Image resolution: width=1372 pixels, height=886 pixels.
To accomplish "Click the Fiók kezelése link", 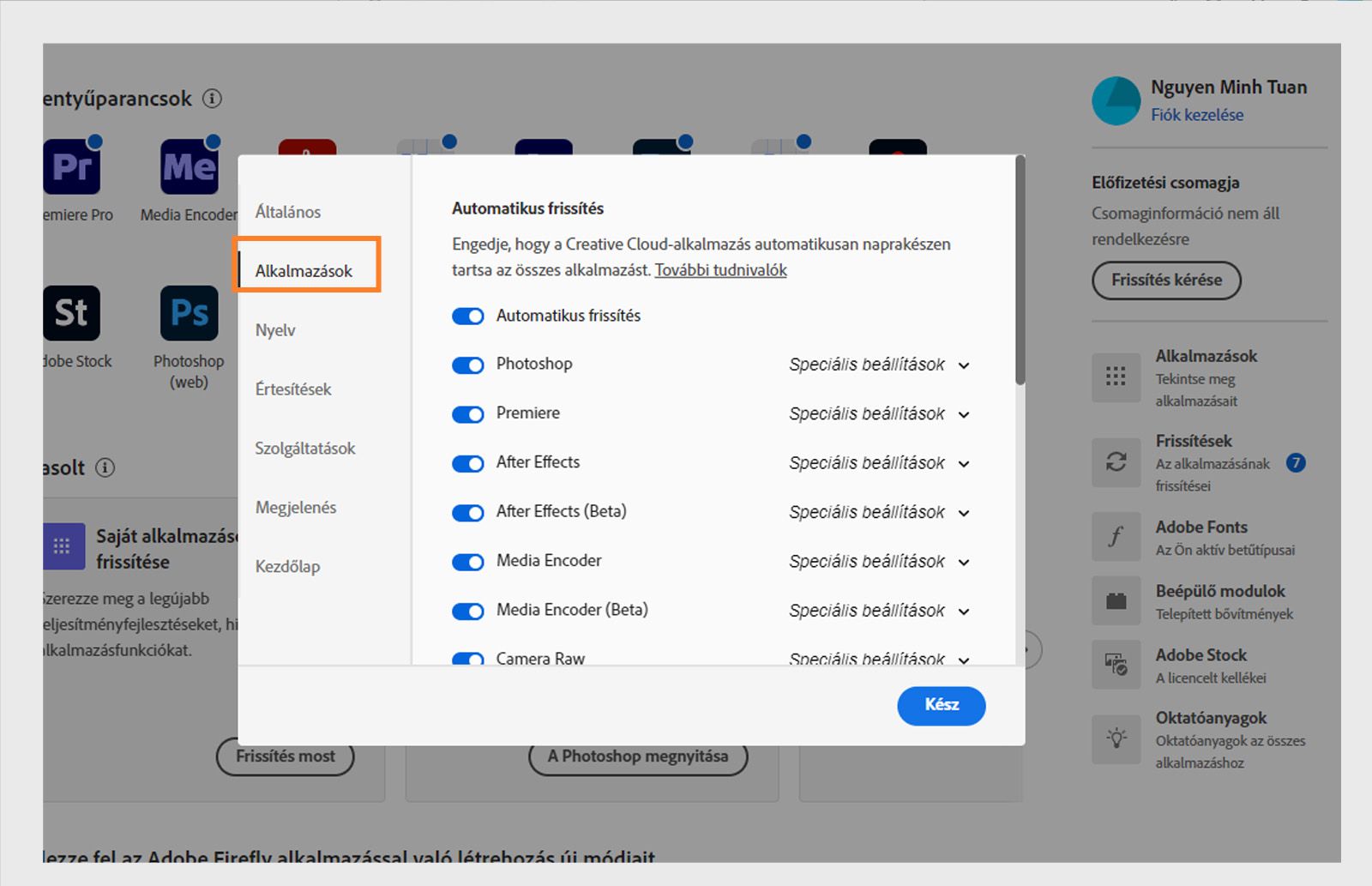I will coord(1197,115).
